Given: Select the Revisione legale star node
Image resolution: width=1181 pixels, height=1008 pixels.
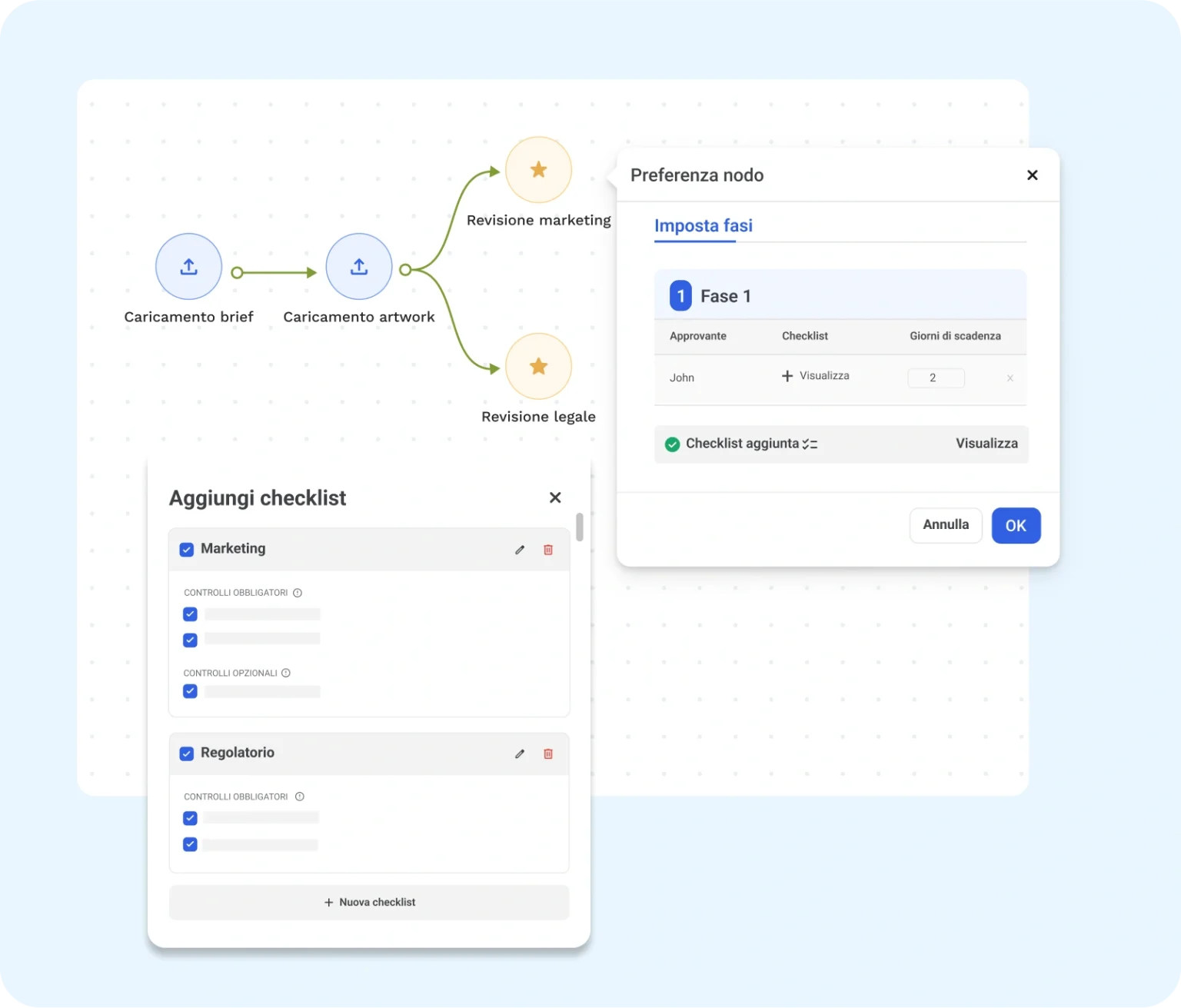Looking at the screenshot, I should tap(538, 367).
